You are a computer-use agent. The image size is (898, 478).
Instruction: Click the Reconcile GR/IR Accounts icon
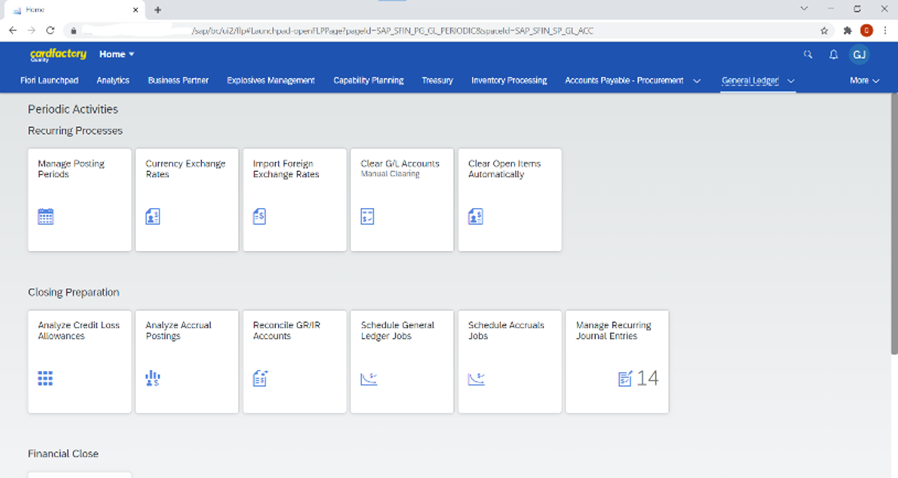click(260, 378)
